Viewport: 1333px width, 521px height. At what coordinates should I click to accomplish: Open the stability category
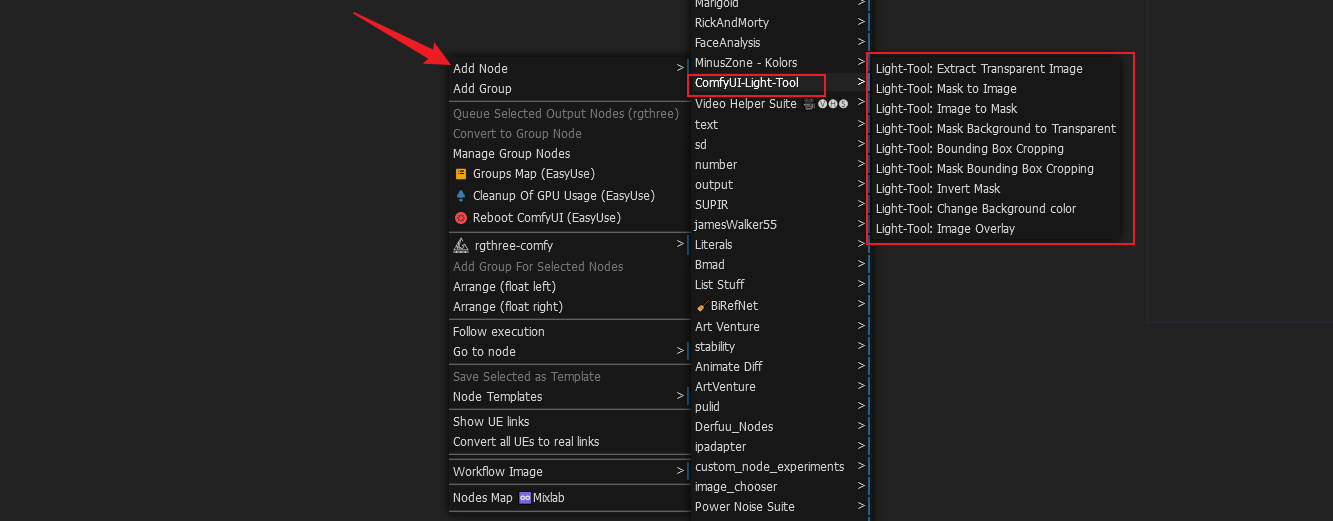(x=779, y=347)
